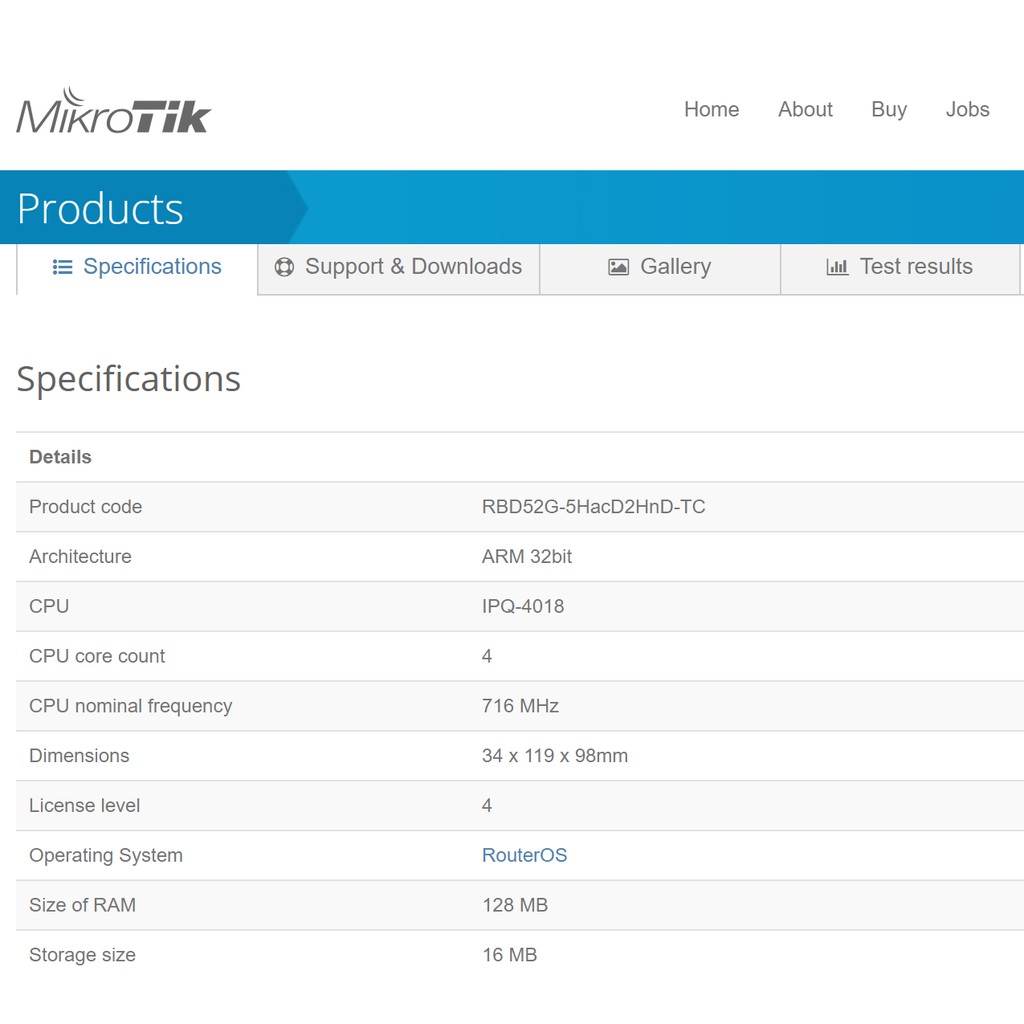Select product code RBD52G-5HacD2HnD-TC

pyautogui.click(x=594, y=507)
